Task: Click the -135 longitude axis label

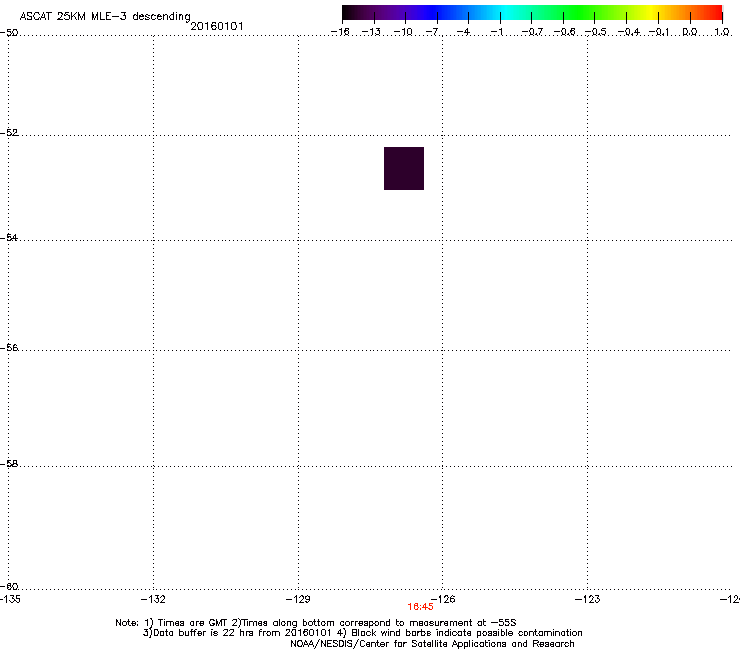Action: (10, 599)
